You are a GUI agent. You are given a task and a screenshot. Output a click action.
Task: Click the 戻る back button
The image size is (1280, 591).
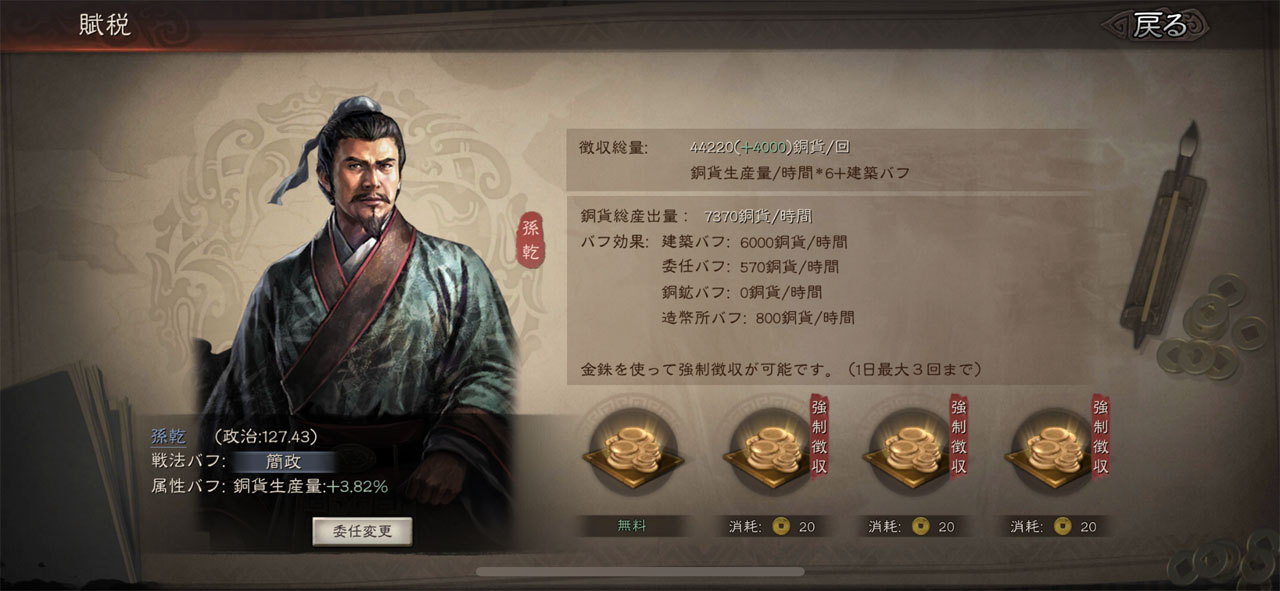pos(1159,26)
